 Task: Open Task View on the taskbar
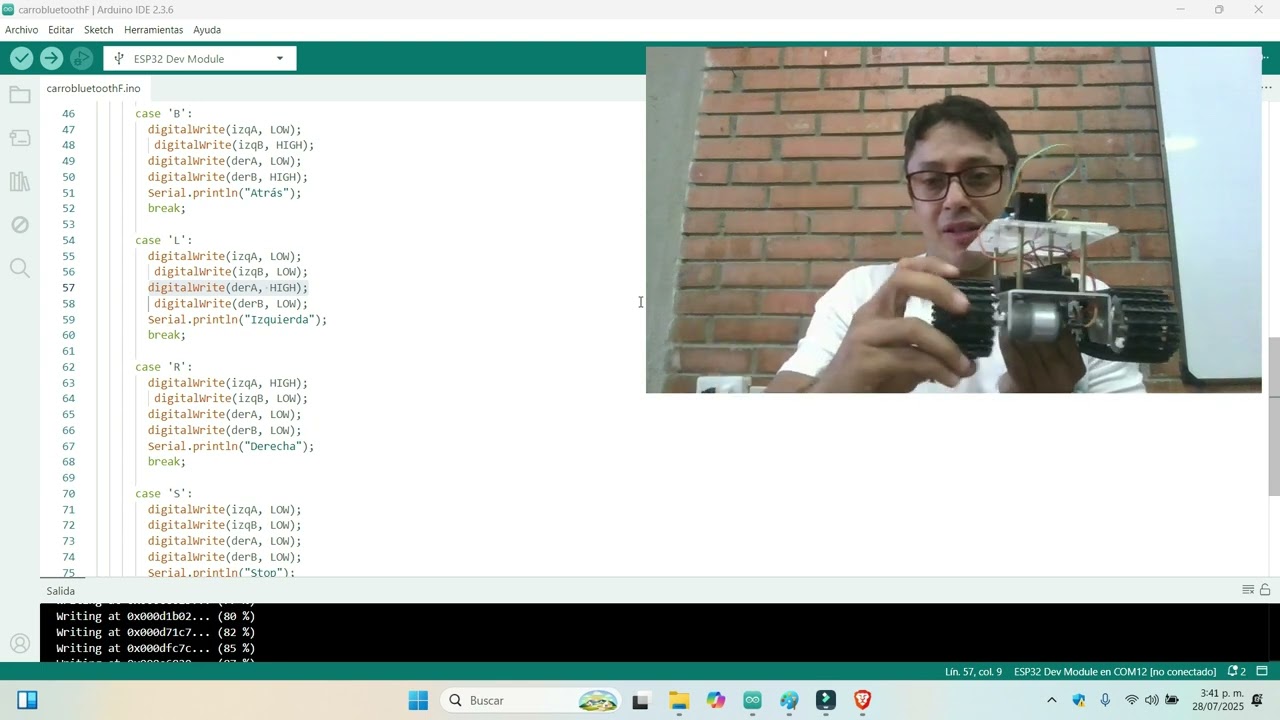click(640, 700)
